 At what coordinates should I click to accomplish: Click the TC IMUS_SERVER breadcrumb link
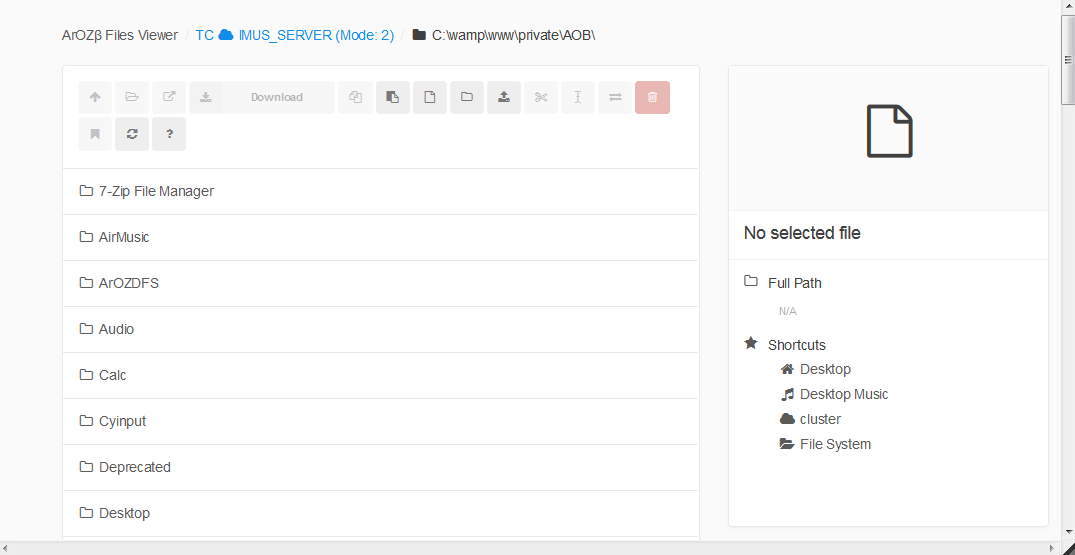tap(294, 35)
